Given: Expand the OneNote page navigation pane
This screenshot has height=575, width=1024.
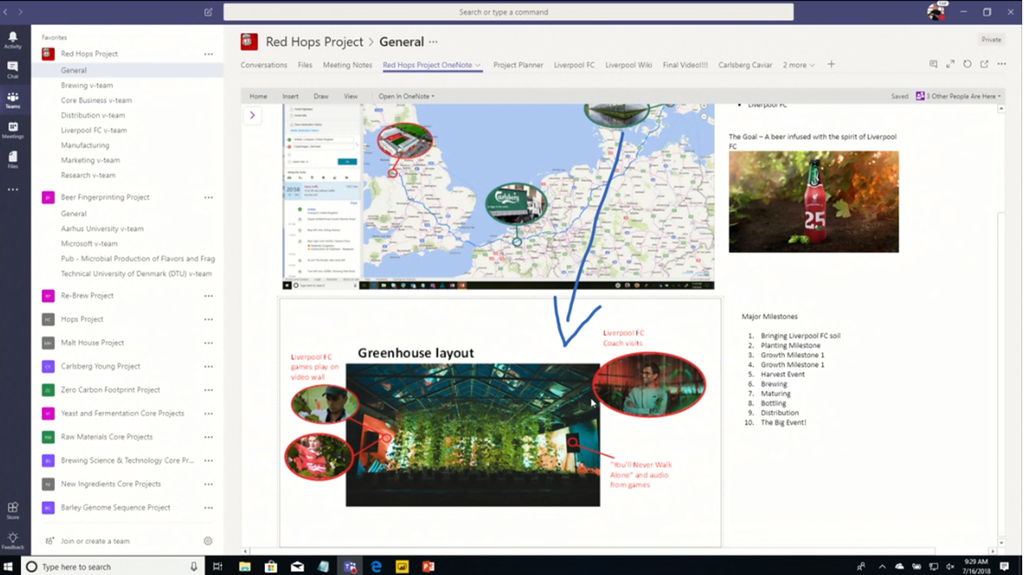Looking at the screenshot, I should [252, 115].
